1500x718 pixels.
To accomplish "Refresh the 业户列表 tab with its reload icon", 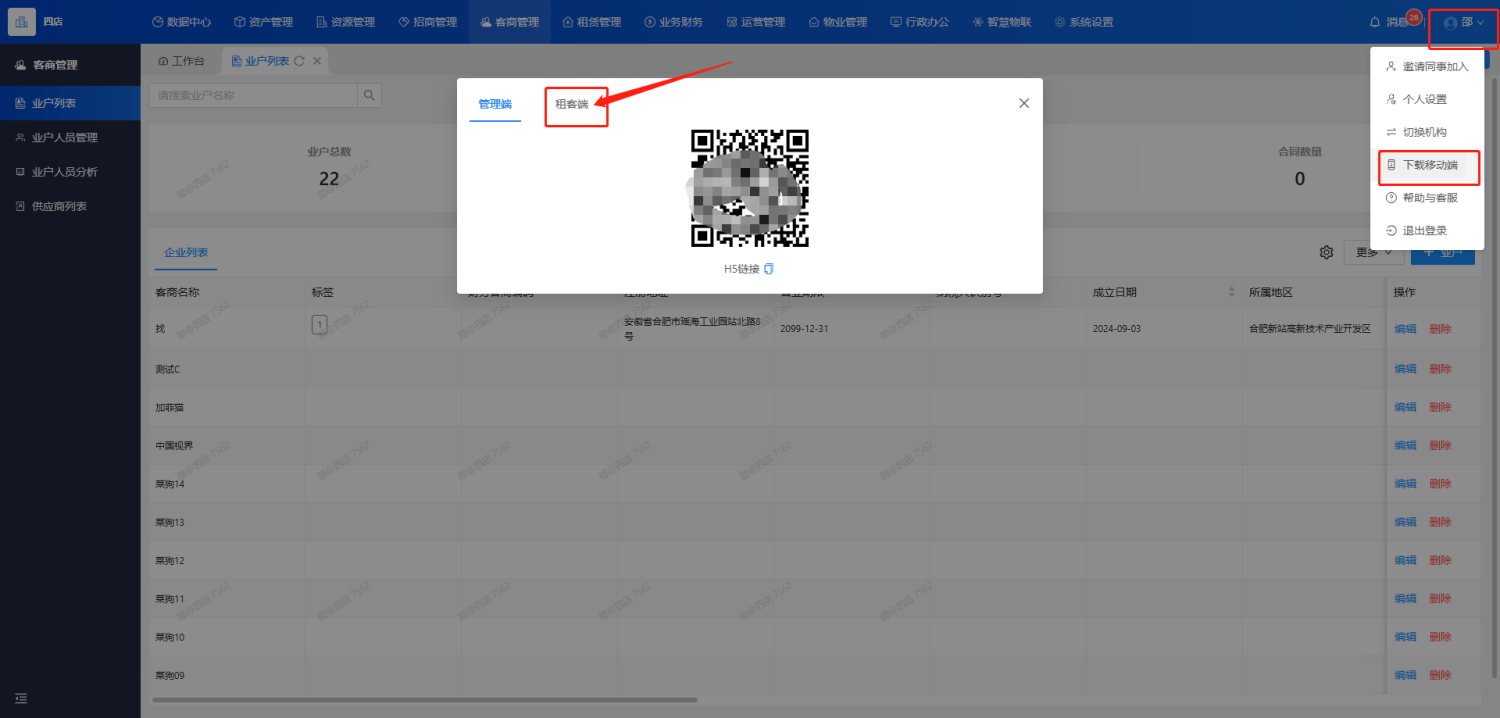I will (299, 61).
